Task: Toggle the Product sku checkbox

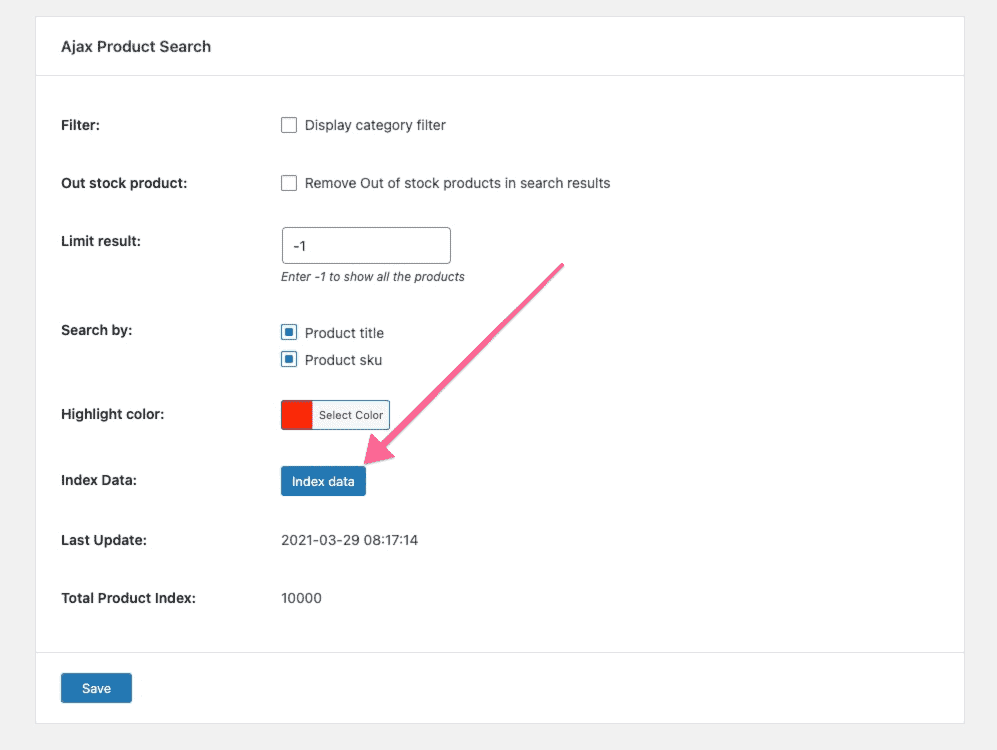Action: [289, 360]
